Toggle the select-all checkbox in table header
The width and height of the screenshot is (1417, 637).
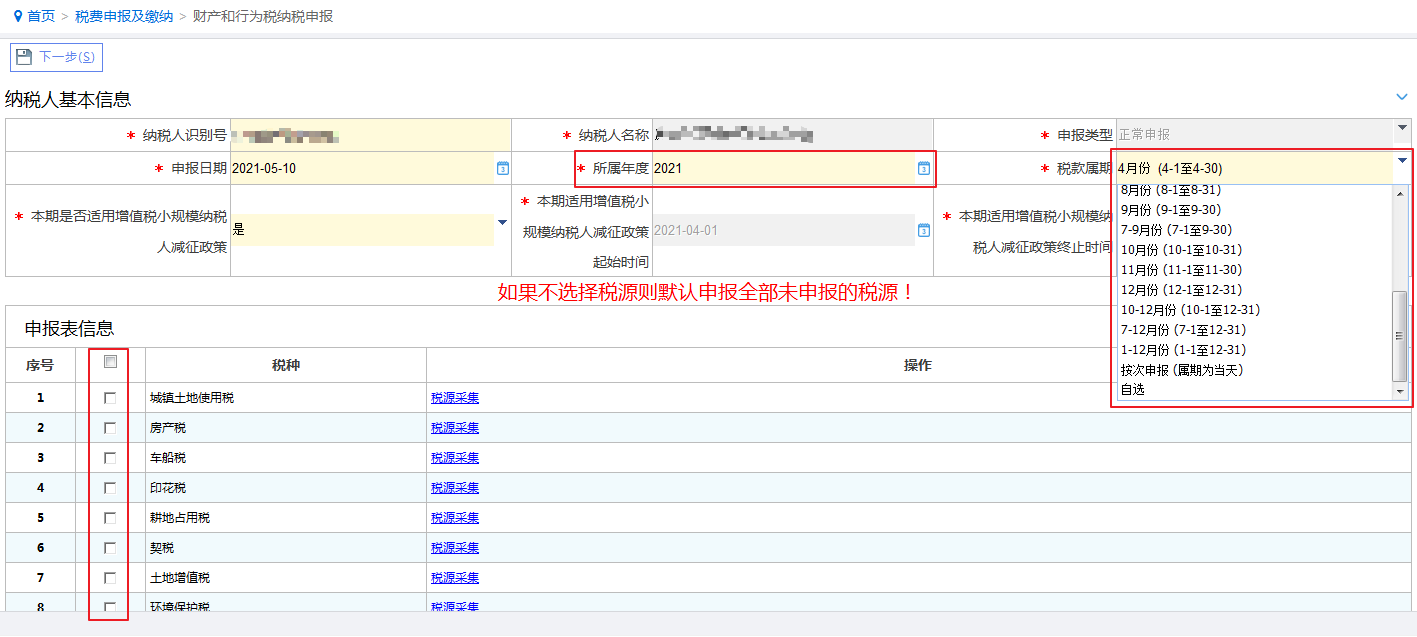(x=110, y=362)
